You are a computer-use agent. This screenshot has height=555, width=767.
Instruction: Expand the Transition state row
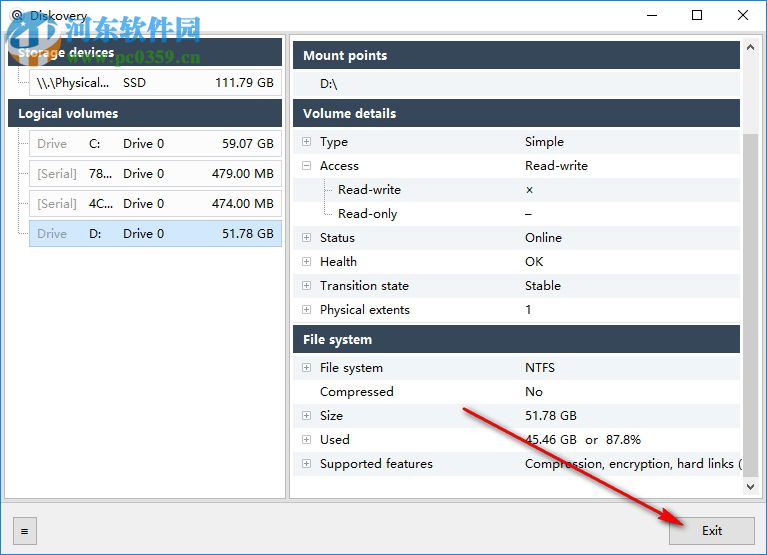pyautogui.click(x=306, y=286)
